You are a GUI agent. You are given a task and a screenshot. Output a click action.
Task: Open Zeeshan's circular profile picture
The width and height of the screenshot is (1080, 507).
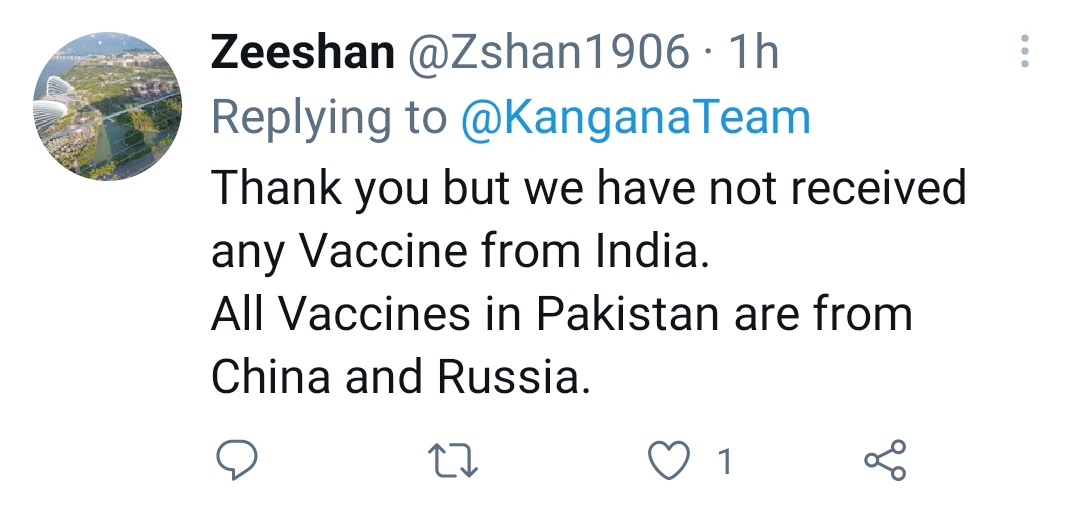click(107, 106)
